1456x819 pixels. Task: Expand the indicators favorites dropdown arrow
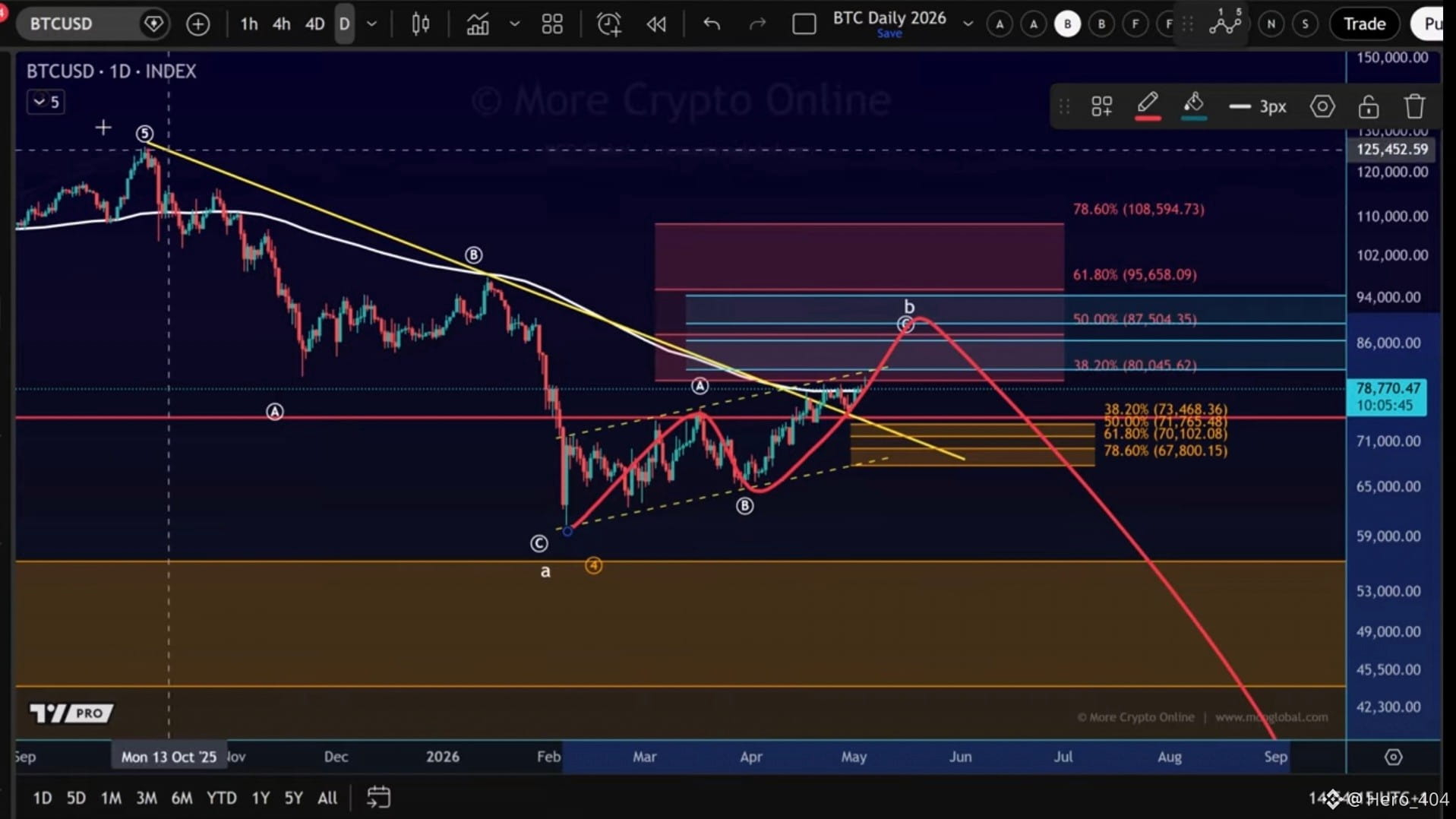[514, 24]
